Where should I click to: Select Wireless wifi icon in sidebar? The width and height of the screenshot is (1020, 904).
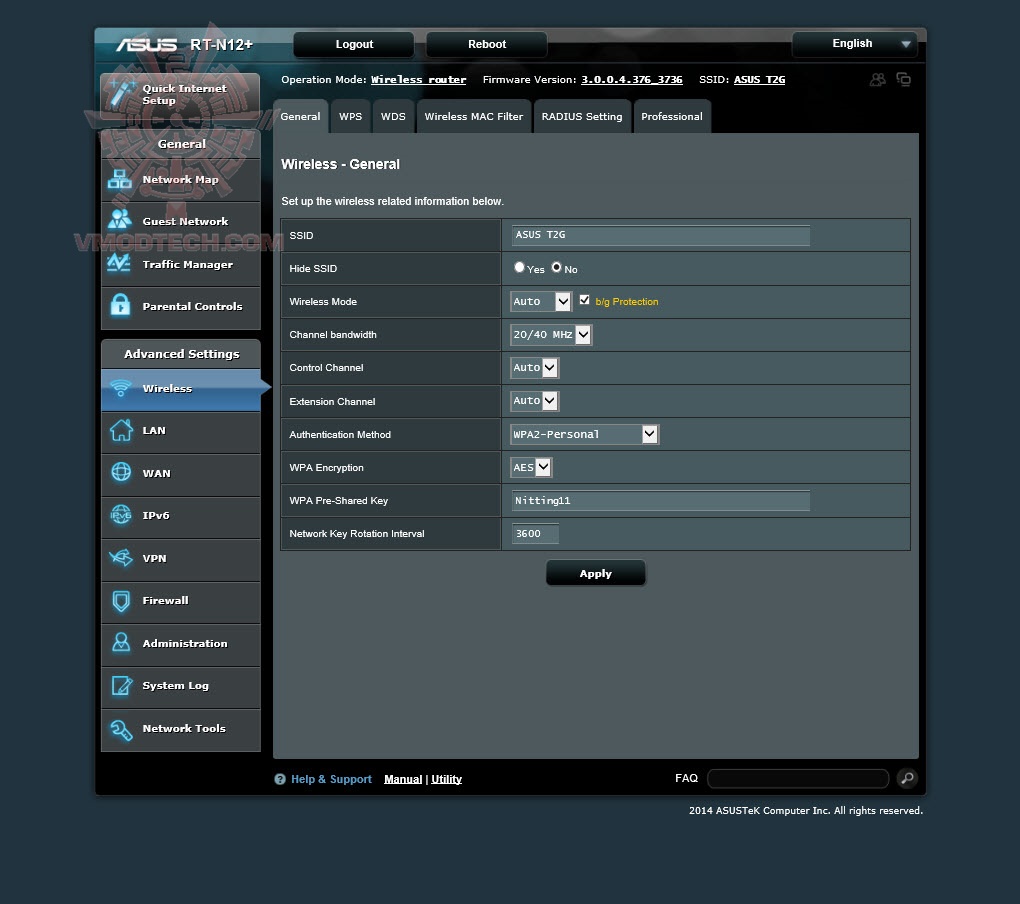(120, 388)
